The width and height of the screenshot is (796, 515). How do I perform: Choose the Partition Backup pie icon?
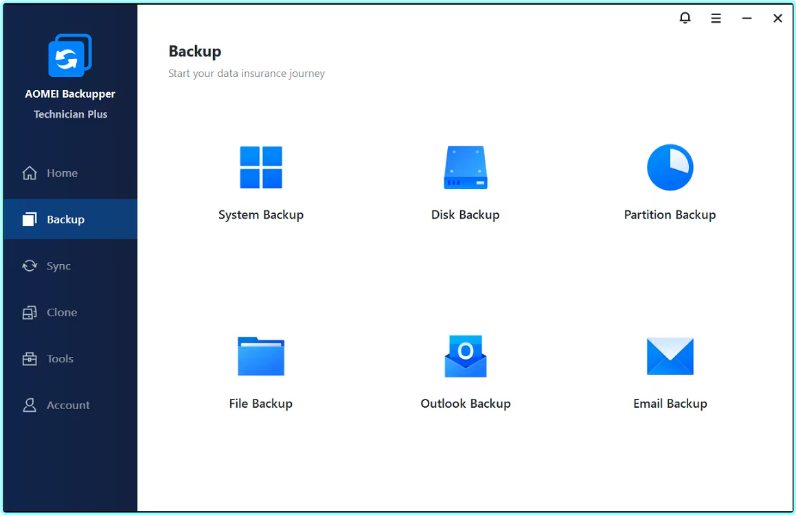tap(670, 167)
